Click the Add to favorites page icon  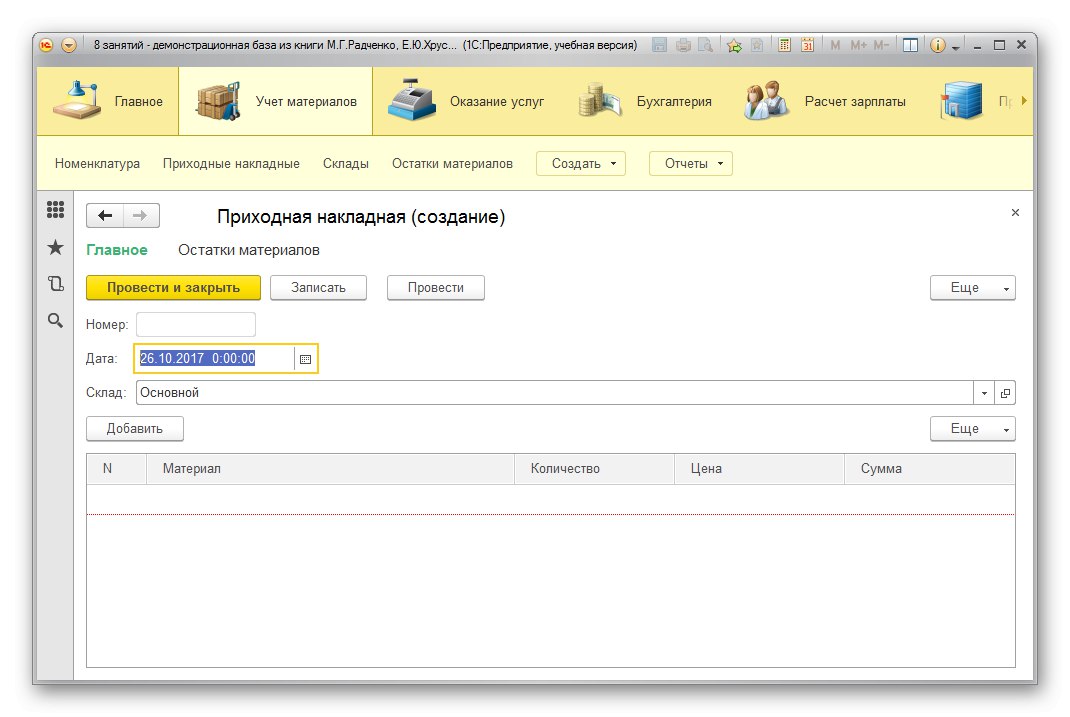pyautogui.click(x=757, y=45)
